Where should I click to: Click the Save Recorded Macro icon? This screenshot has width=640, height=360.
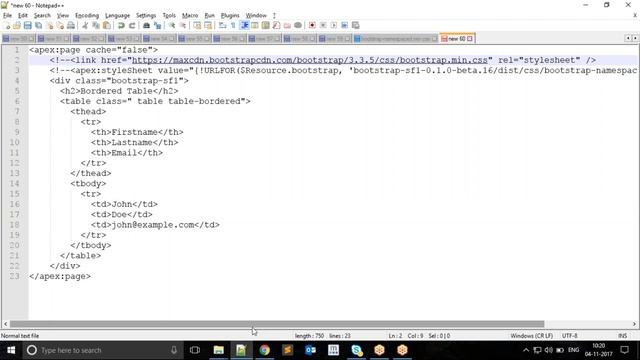coord(356,25)
